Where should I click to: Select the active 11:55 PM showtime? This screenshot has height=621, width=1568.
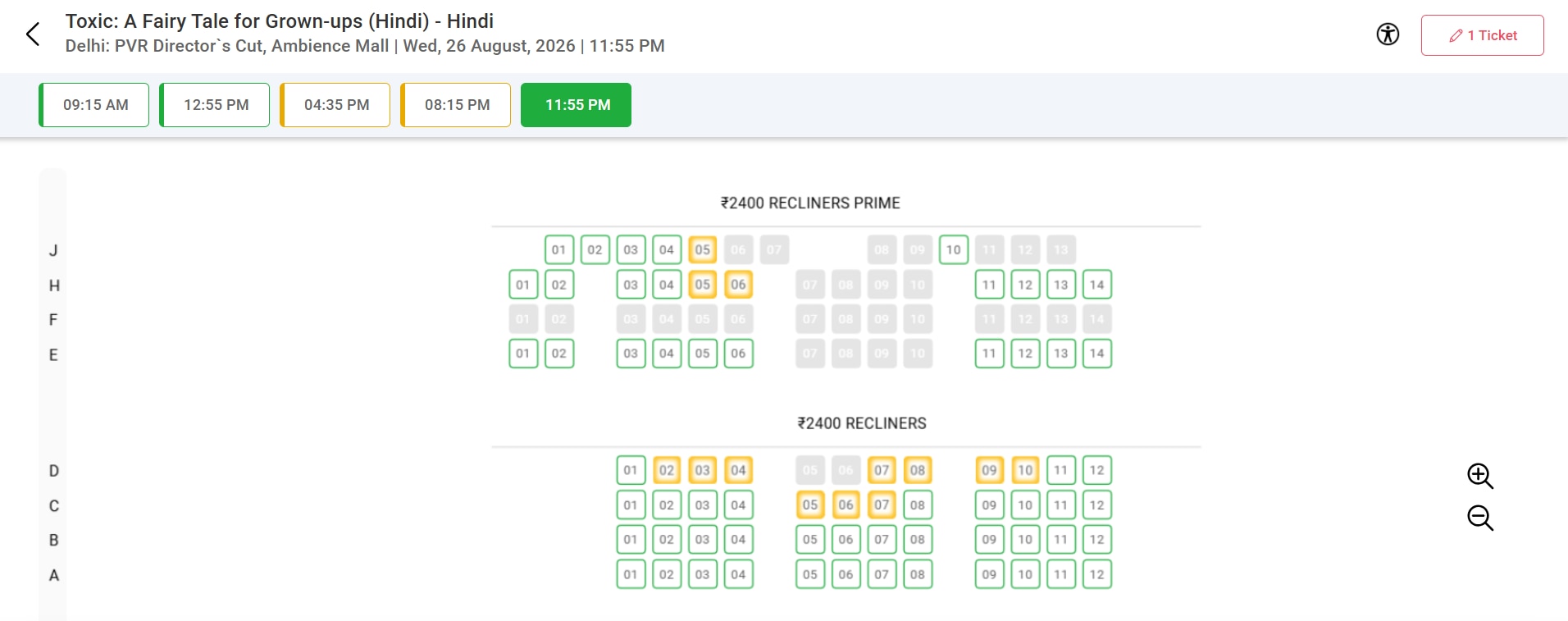[x=577, y=105]
